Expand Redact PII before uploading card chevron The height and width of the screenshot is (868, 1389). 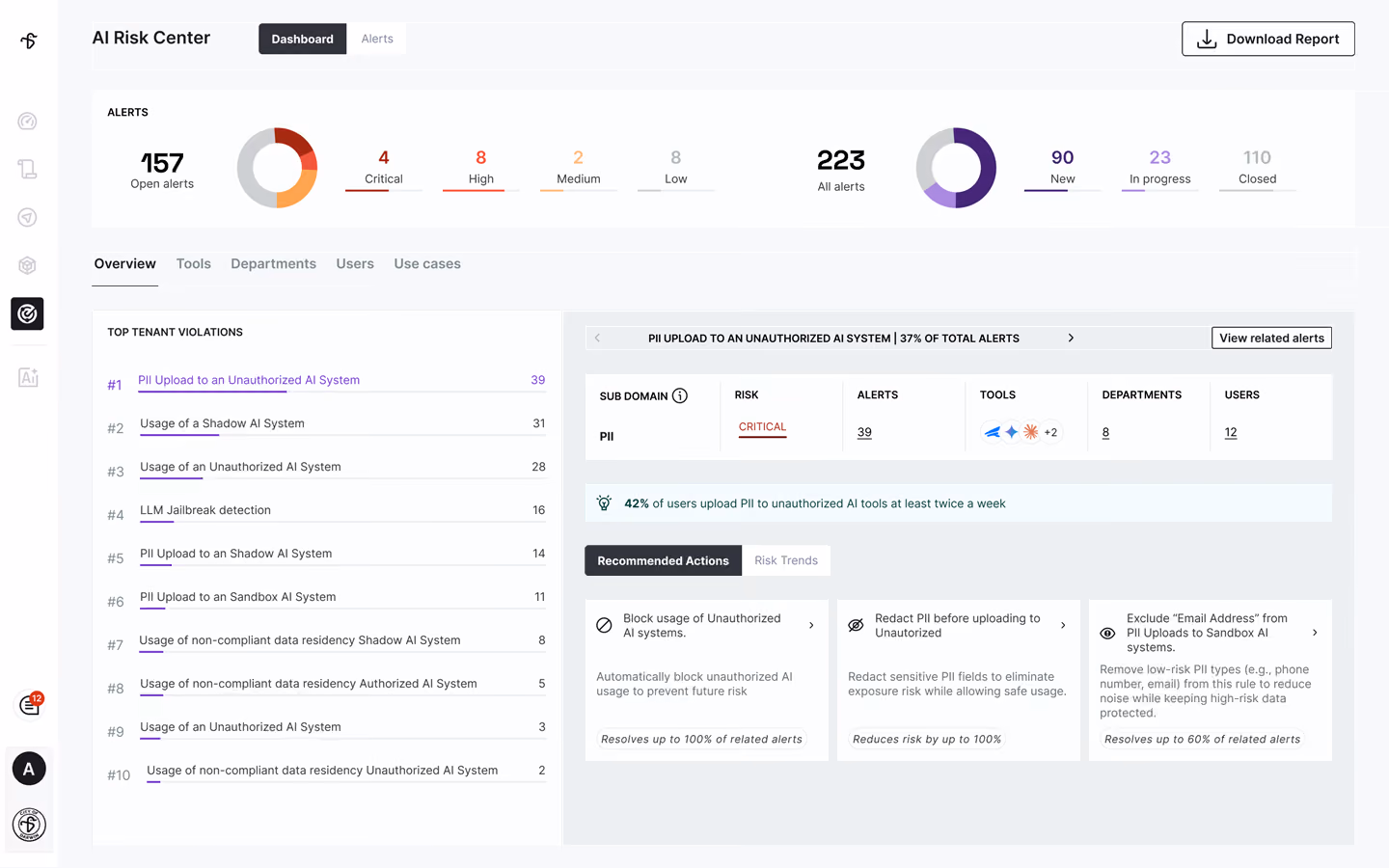[1063, 625]
